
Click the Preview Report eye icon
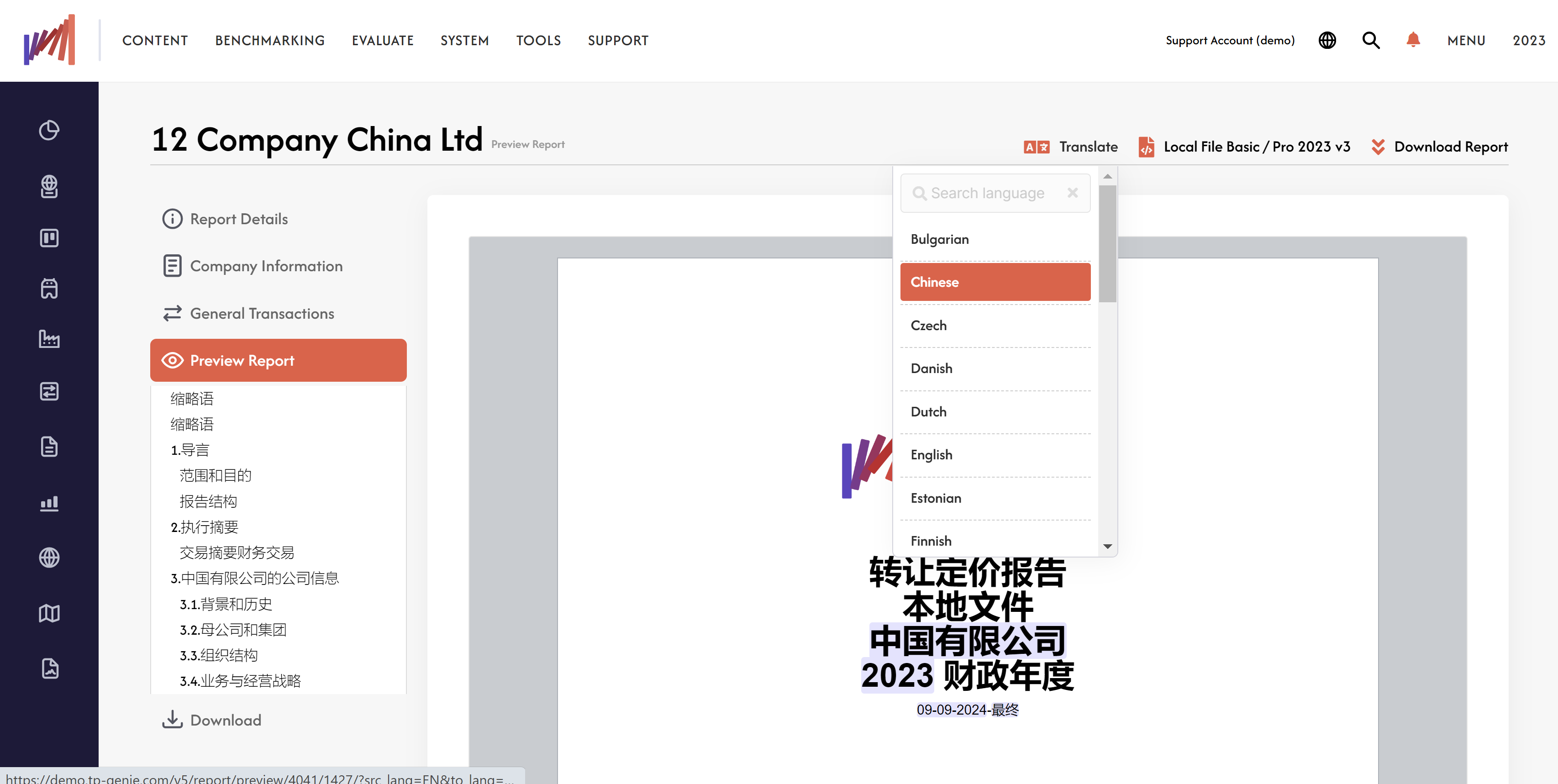(x=172, y=361)
